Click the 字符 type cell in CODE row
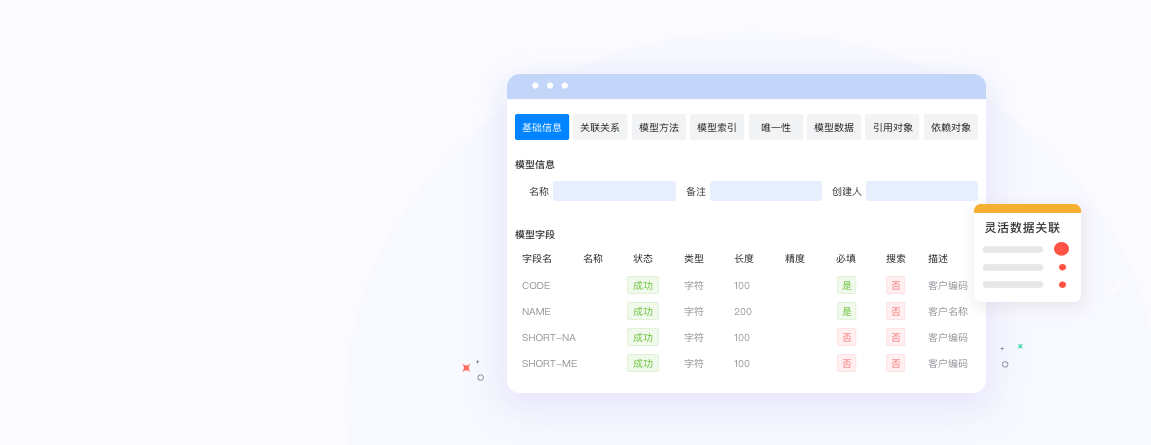This screenshot has width=1151, height=445. [694, 286]
